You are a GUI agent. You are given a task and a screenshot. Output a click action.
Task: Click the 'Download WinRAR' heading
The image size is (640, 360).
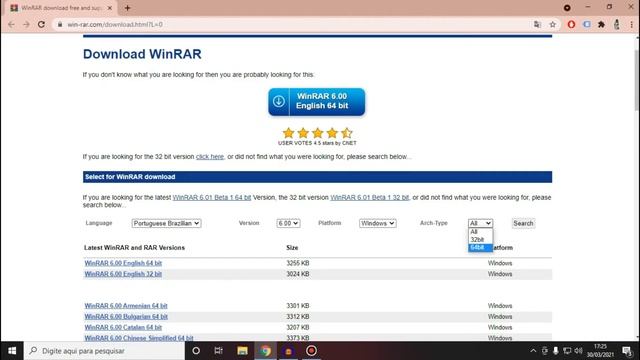point(142,54)
